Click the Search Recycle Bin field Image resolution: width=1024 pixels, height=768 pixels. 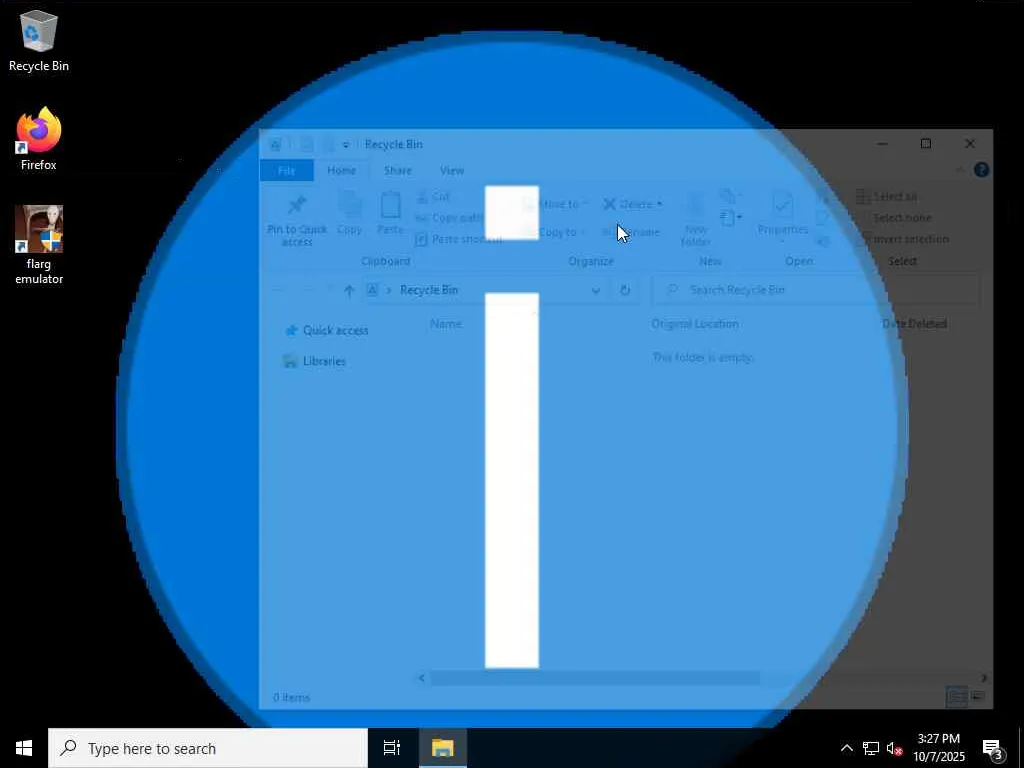[816, 290]
